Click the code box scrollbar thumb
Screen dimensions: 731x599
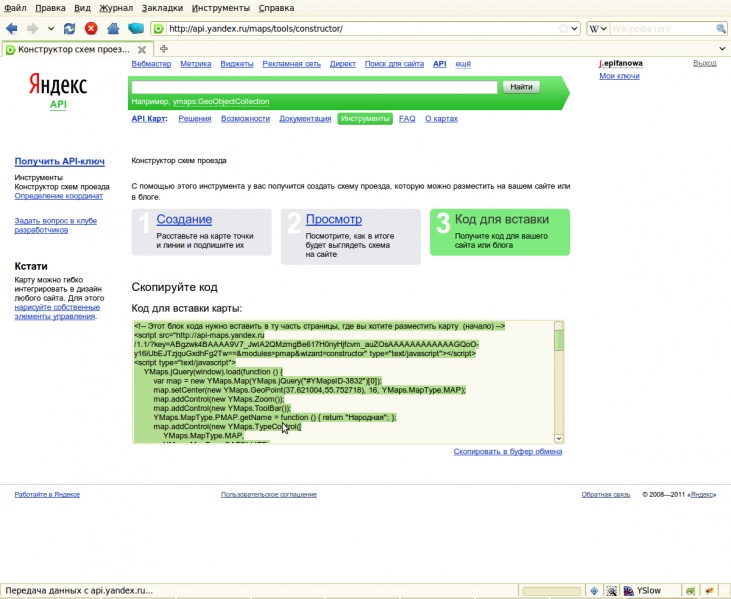[559, 340]
